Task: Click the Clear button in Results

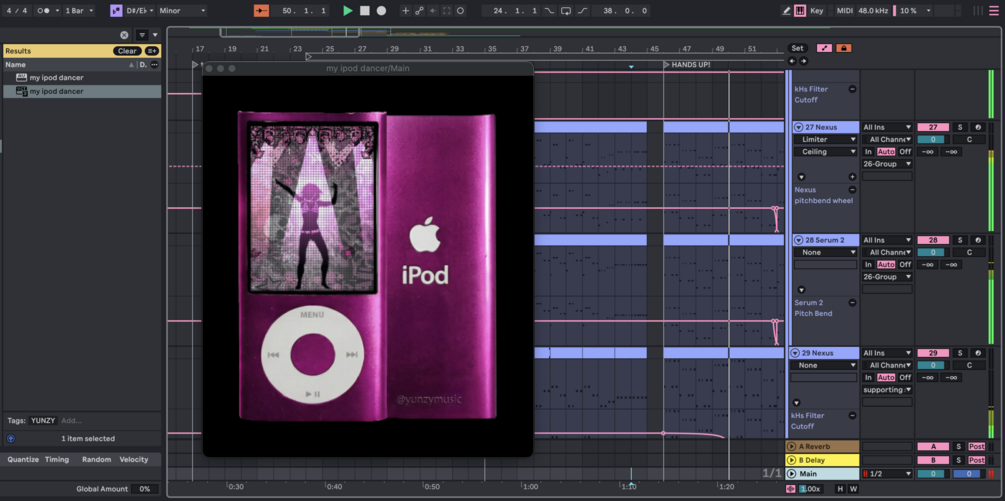Action: pos(127,51)
